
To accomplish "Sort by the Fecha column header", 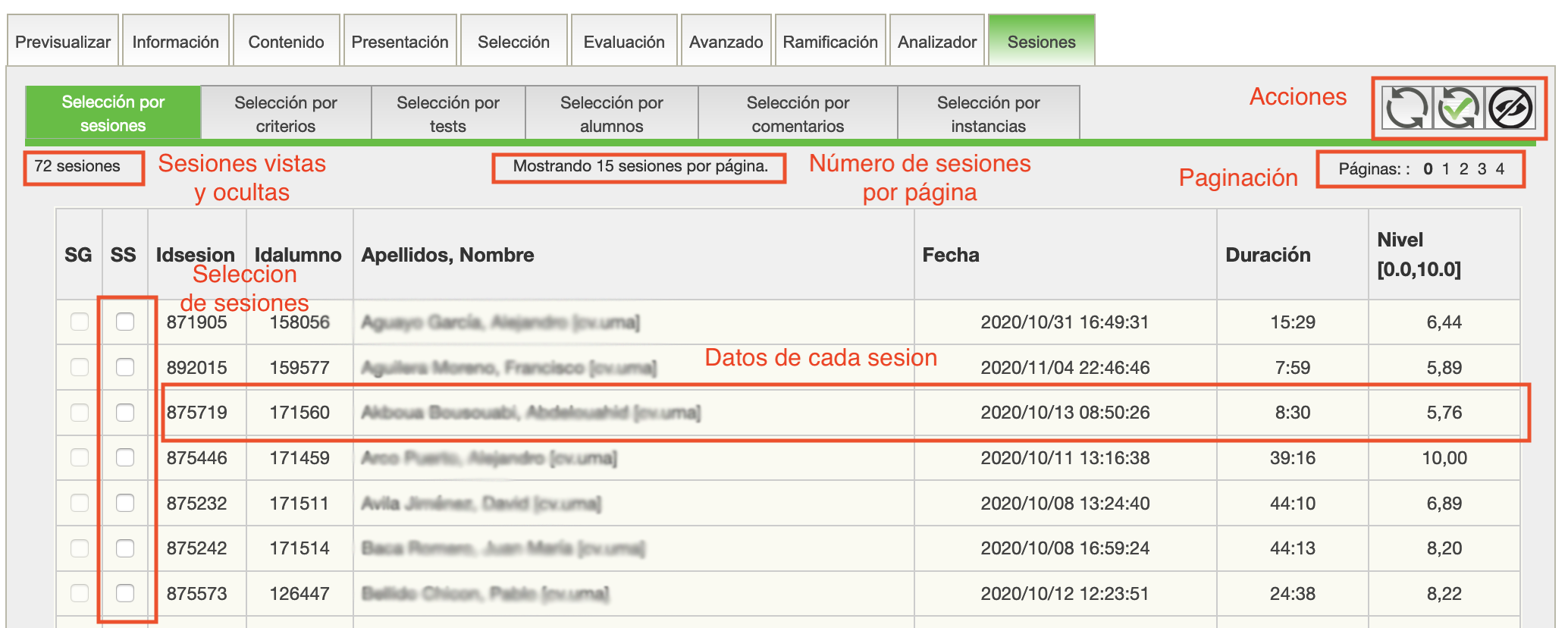I will [x=951, y=255].
